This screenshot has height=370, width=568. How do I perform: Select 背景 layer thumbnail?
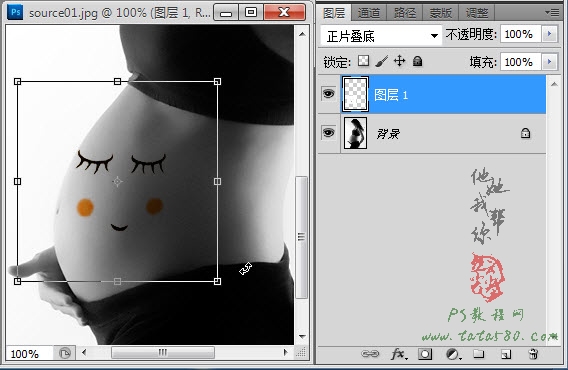(x=355, y=133)
